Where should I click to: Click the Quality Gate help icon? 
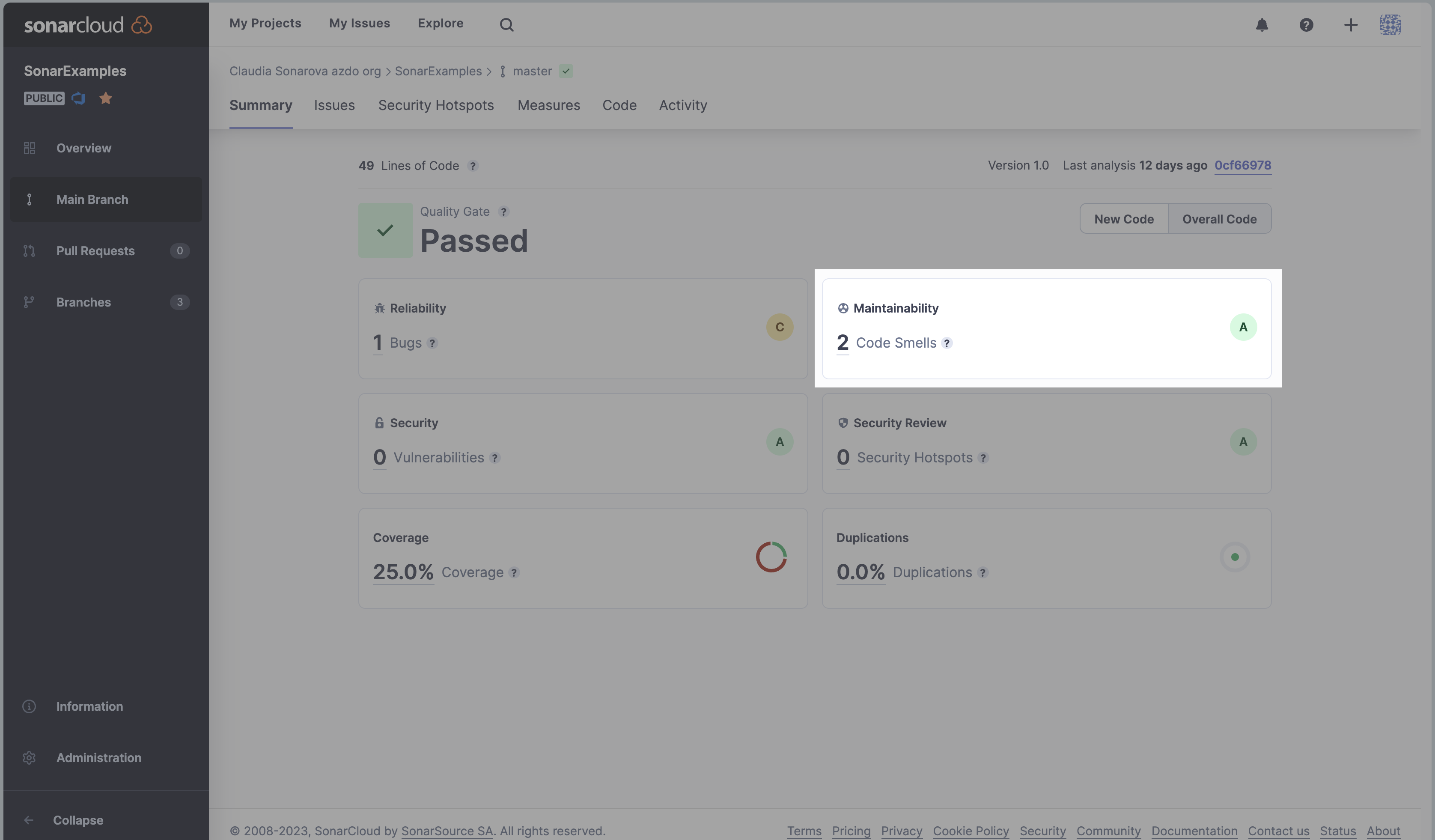point(503,211)
